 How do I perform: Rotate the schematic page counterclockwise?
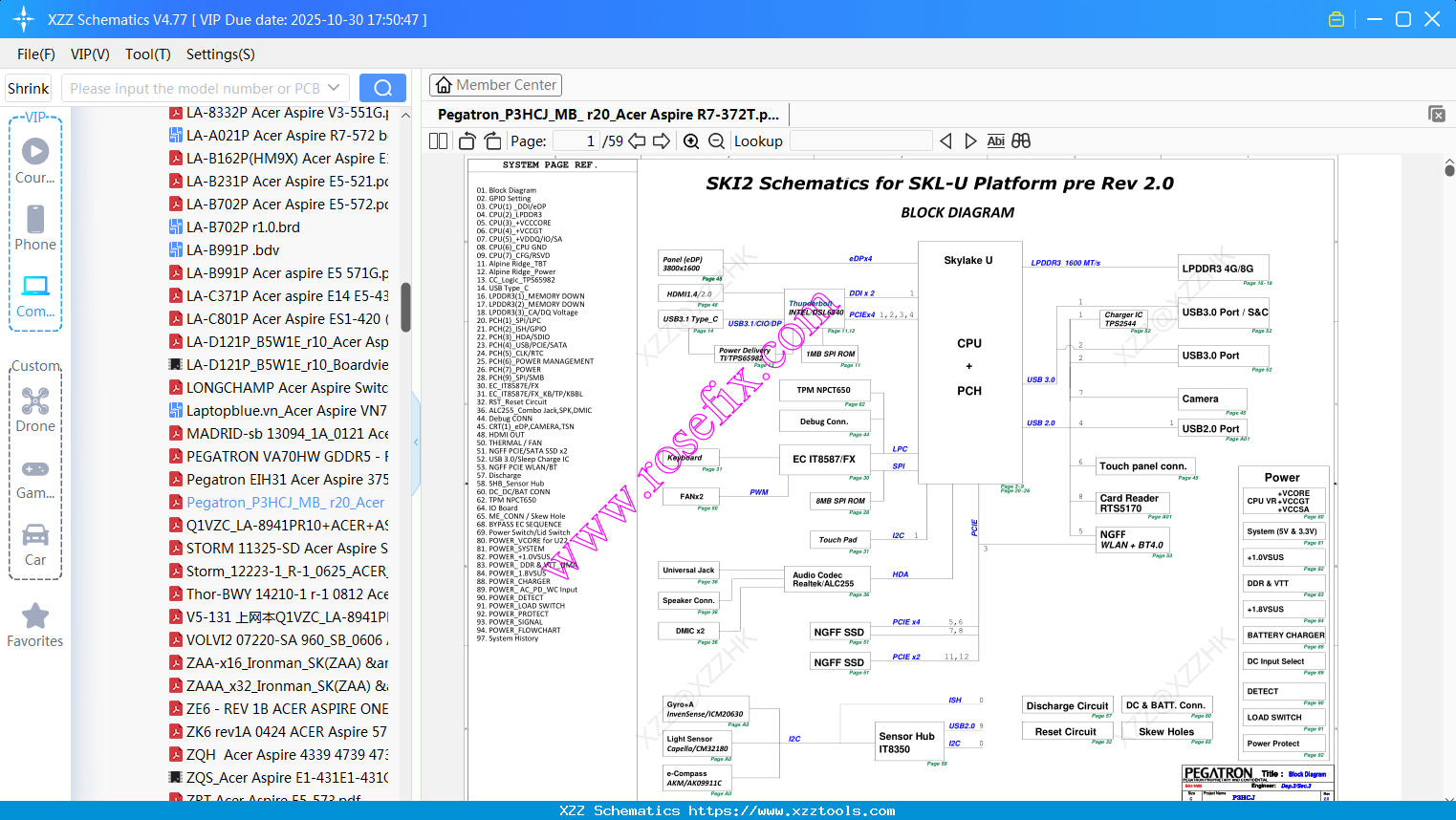click(467, 141)
